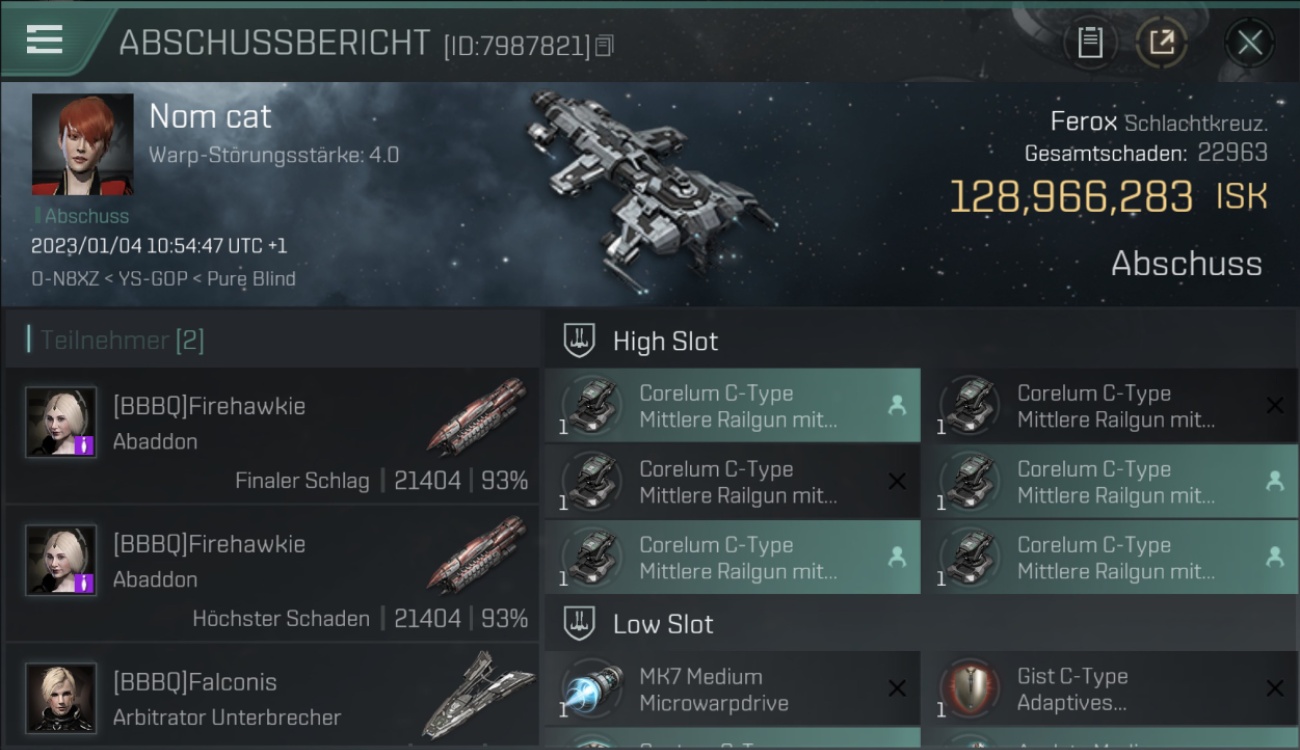Close the Abschussbericht window

[x=1249, y=42]
